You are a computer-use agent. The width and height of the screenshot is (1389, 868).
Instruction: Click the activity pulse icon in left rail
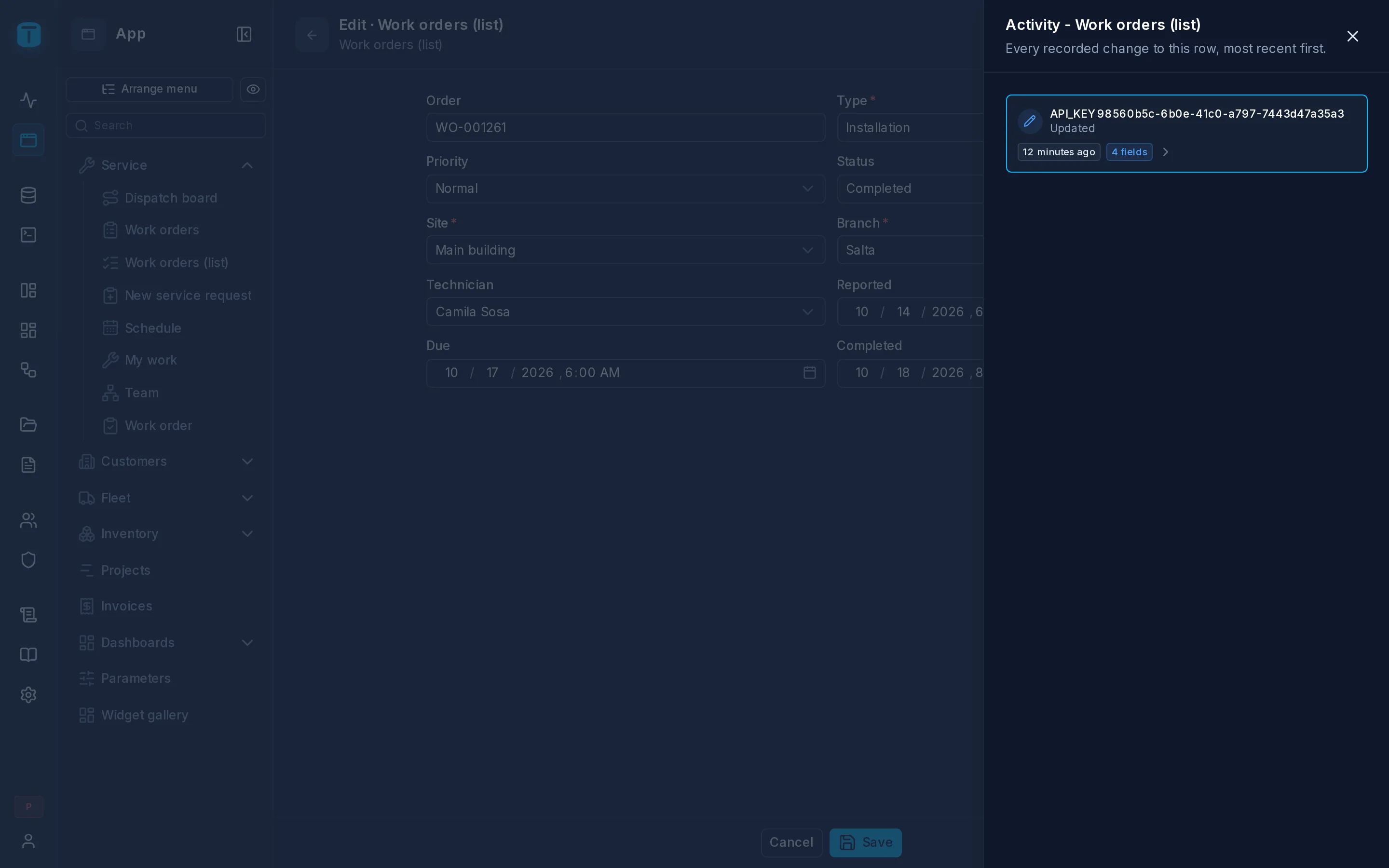pyautogui.click(x=28, y=100)
